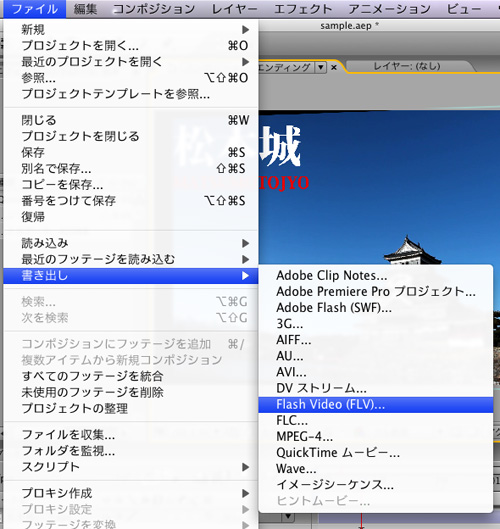Image resolution: width=500 pixels, height=529 pixels.
Task: Choose 3G... export format
Action: click(x=376, y=324)
